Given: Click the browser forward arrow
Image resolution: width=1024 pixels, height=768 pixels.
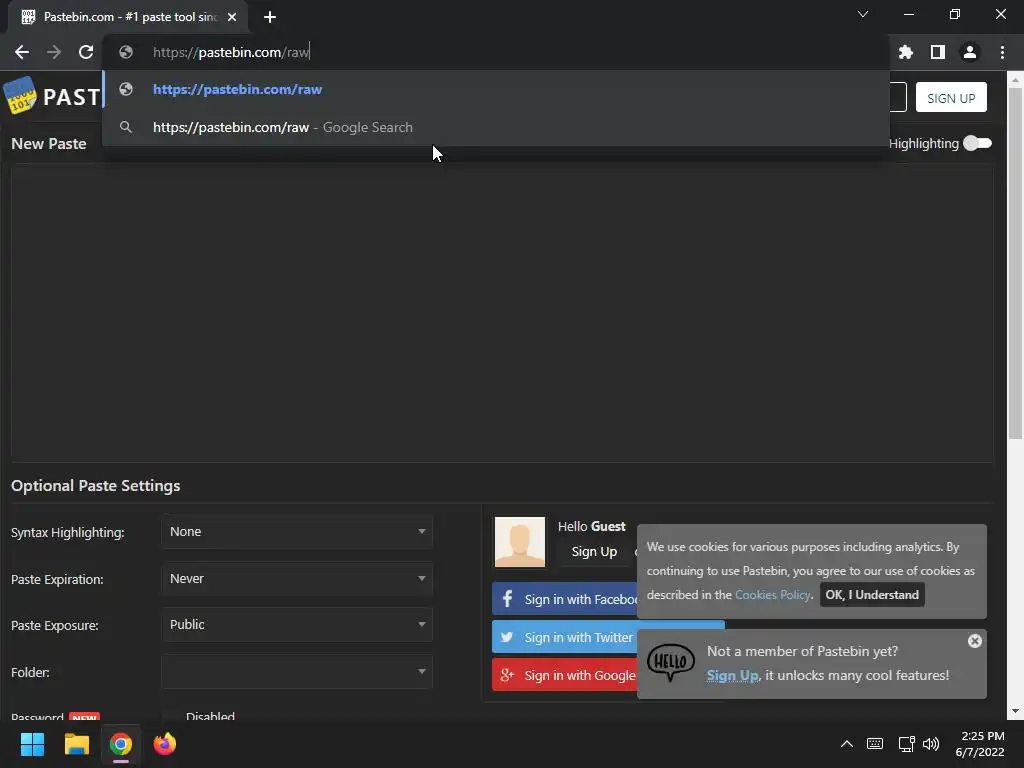Looking at the screenshot, I should pos(54,52).
